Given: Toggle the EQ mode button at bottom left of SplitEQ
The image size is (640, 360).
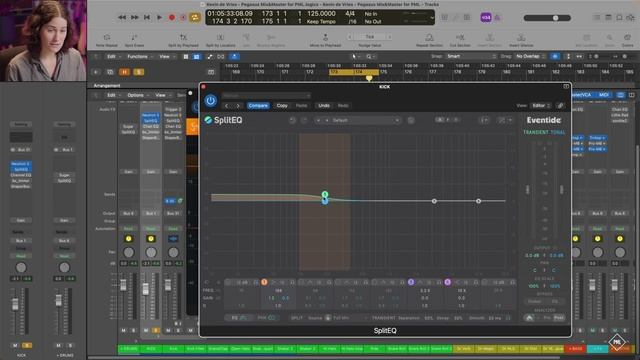Looking at the screenshot, I should pyautogui.click(x=239, y=318).
